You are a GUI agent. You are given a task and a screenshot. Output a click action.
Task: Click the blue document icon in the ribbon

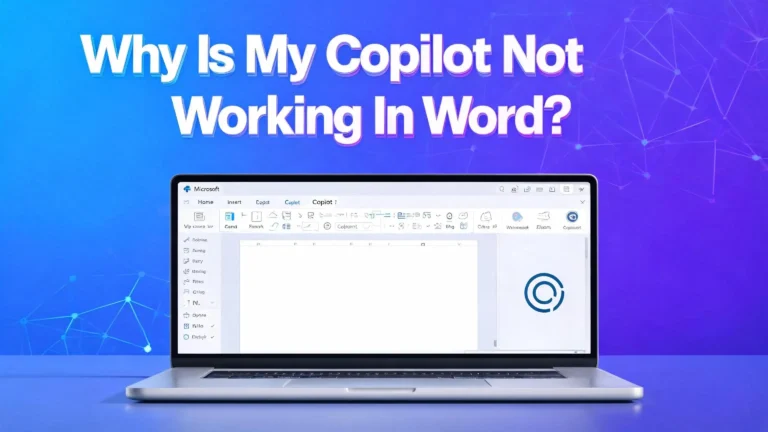coord(229,216)
